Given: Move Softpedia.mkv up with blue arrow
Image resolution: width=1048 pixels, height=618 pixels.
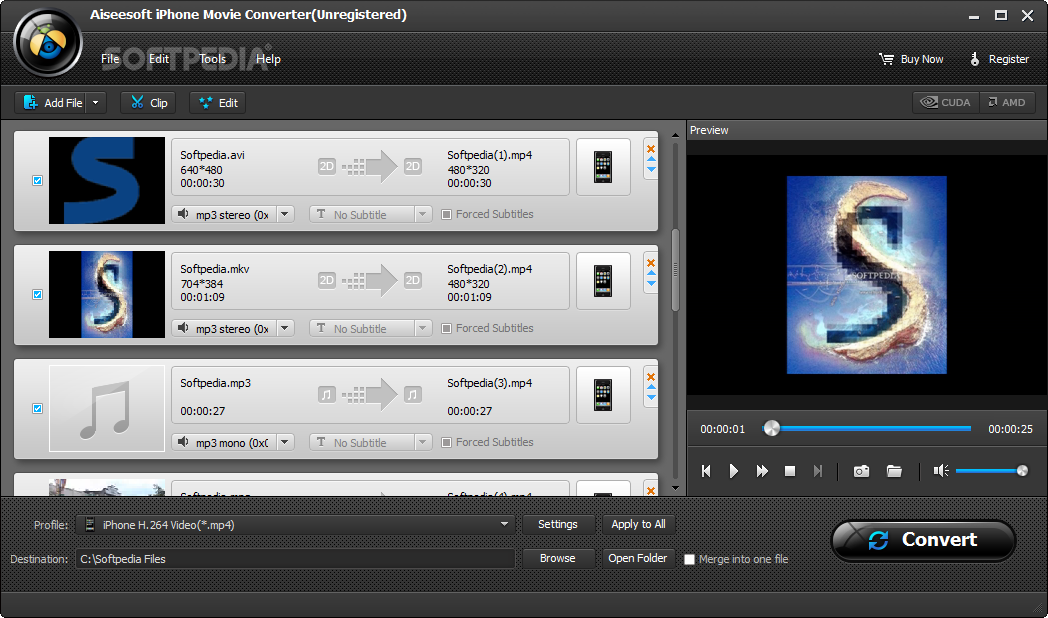Looking at the screenshot, I should 651,273.
